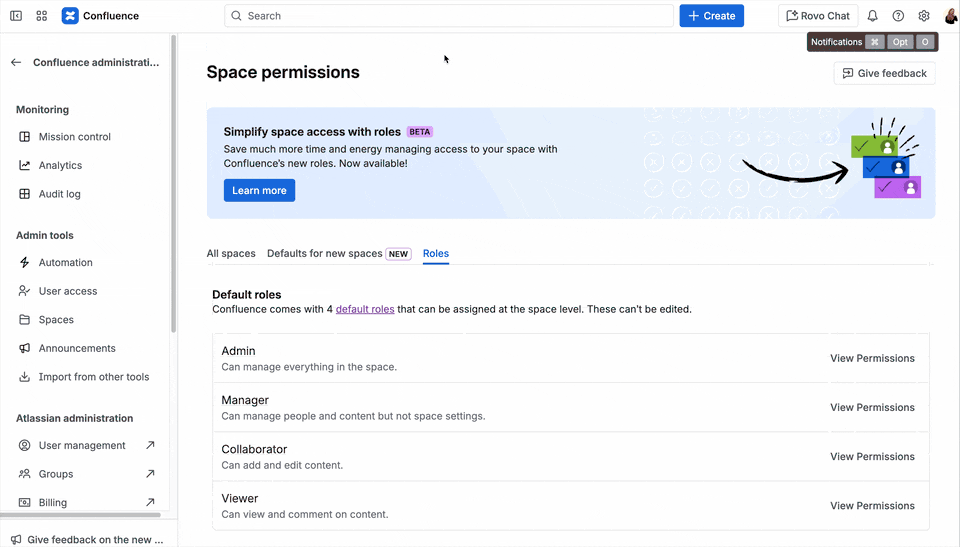Screen dimensions: 960x547
Task: Click the back arrow beside Confluence administration
Action: tap(16, 62)
